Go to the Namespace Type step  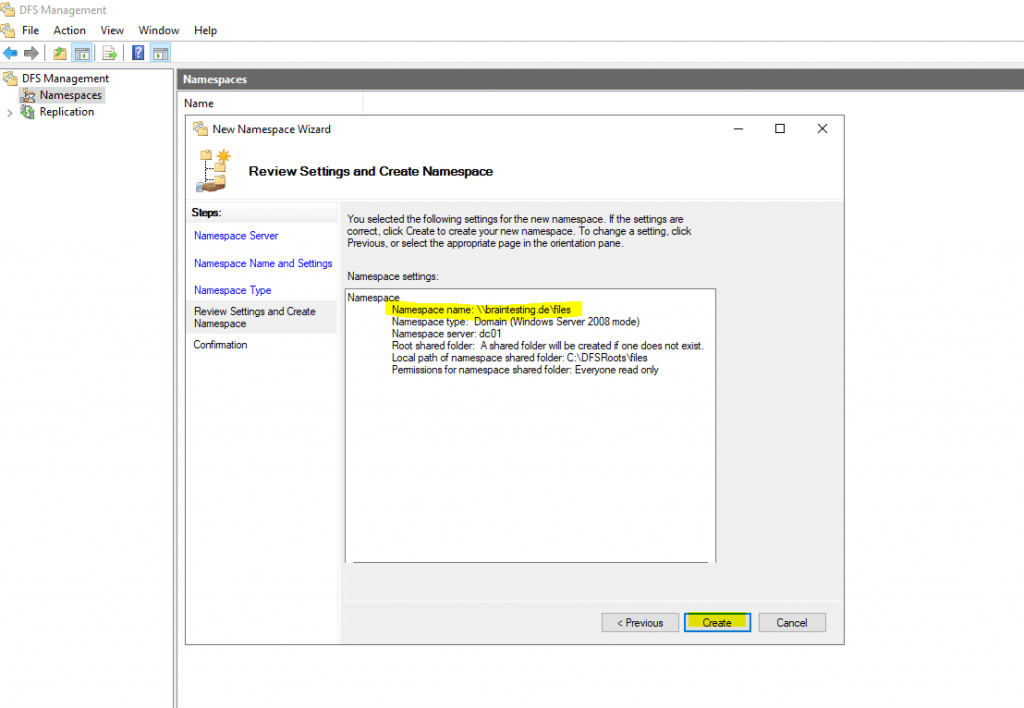click(x=232, y=290)
